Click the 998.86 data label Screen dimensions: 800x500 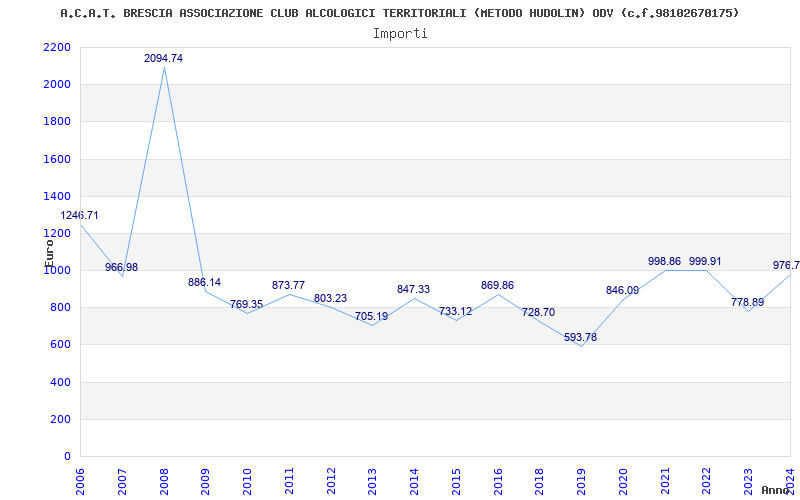pyautogui.click(x=664, y=261)
